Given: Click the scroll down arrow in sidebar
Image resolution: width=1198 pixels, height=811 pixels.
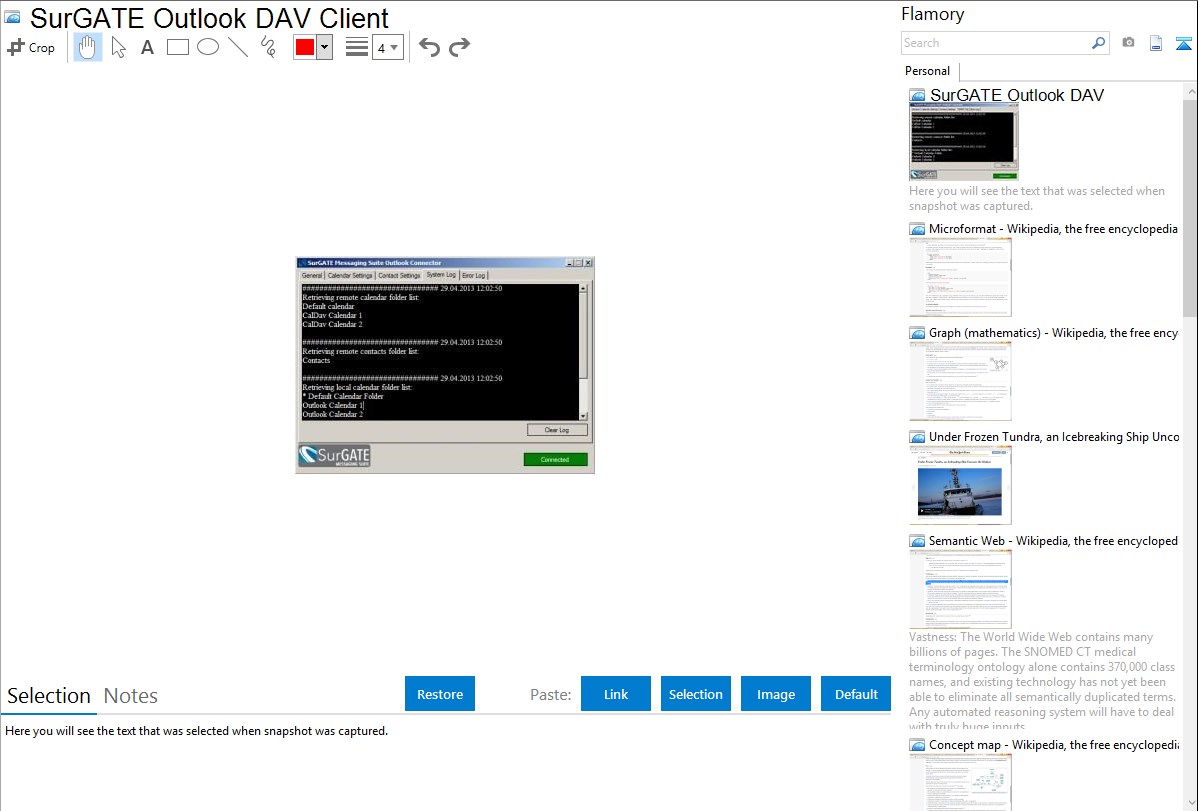Looking at the screenshot, I should [x=1190, y=802].
